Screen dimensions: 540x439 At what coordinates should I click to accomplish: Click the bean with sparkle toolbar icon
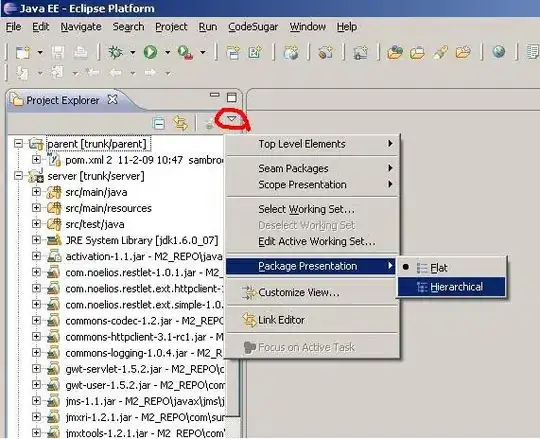click(x=325, y=52)
